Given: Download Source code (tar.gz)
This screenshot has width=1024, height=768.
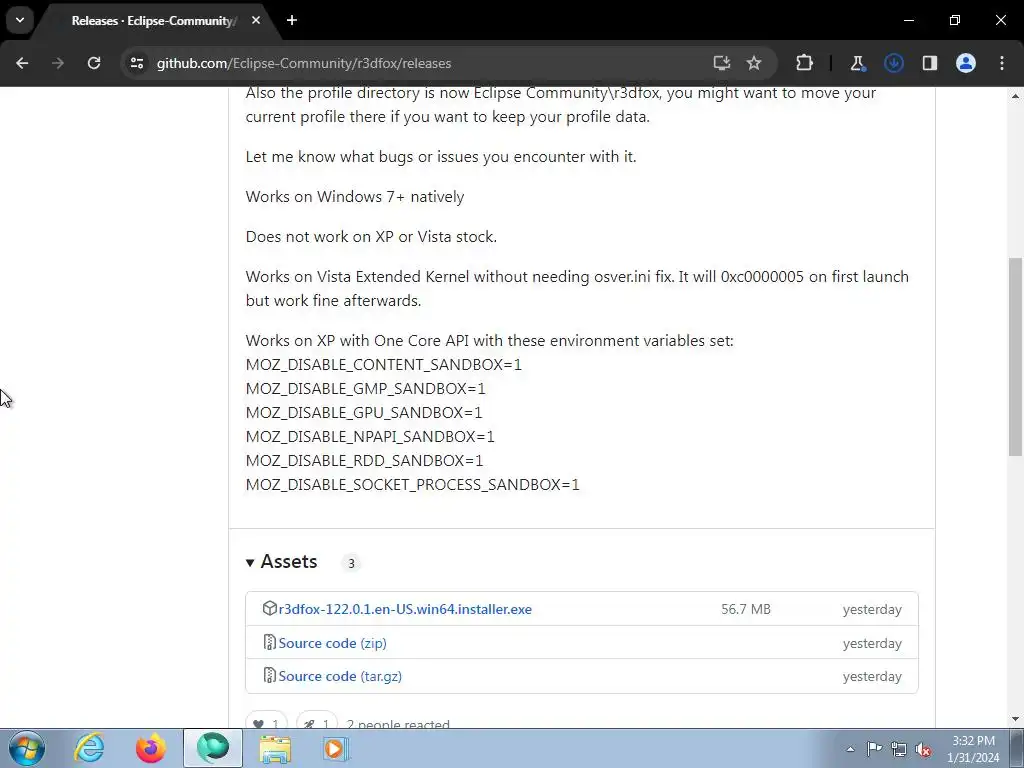Looking at the screenshot, I should (340, 677).
